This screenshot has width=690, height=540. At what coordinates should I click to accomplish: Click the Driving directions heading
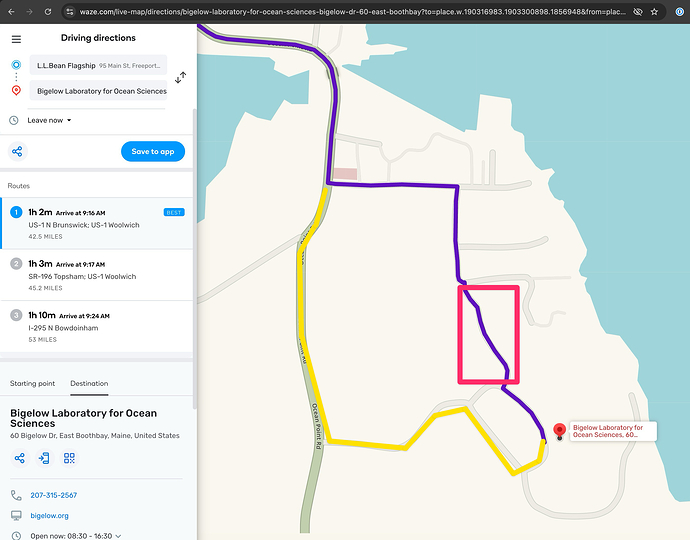coord(98,38)
